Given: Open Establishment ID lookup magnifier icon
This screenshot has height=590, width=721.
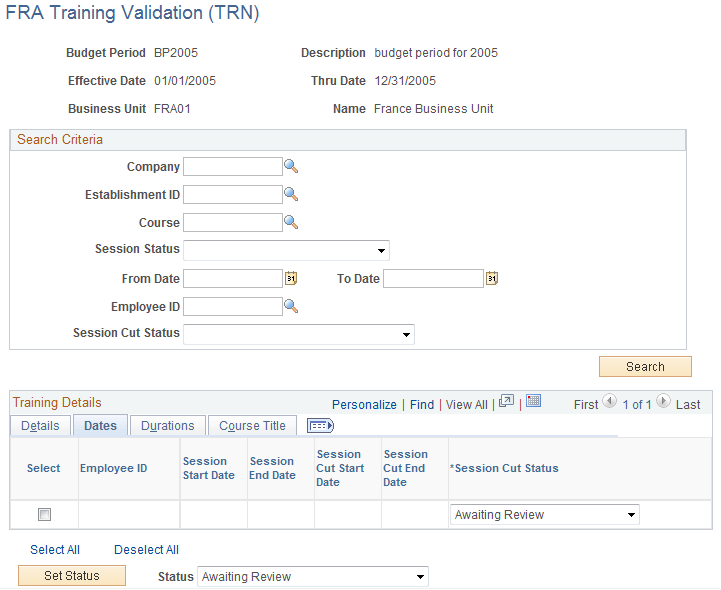Looking at the screenshot, I should click(x=291, y=194).
